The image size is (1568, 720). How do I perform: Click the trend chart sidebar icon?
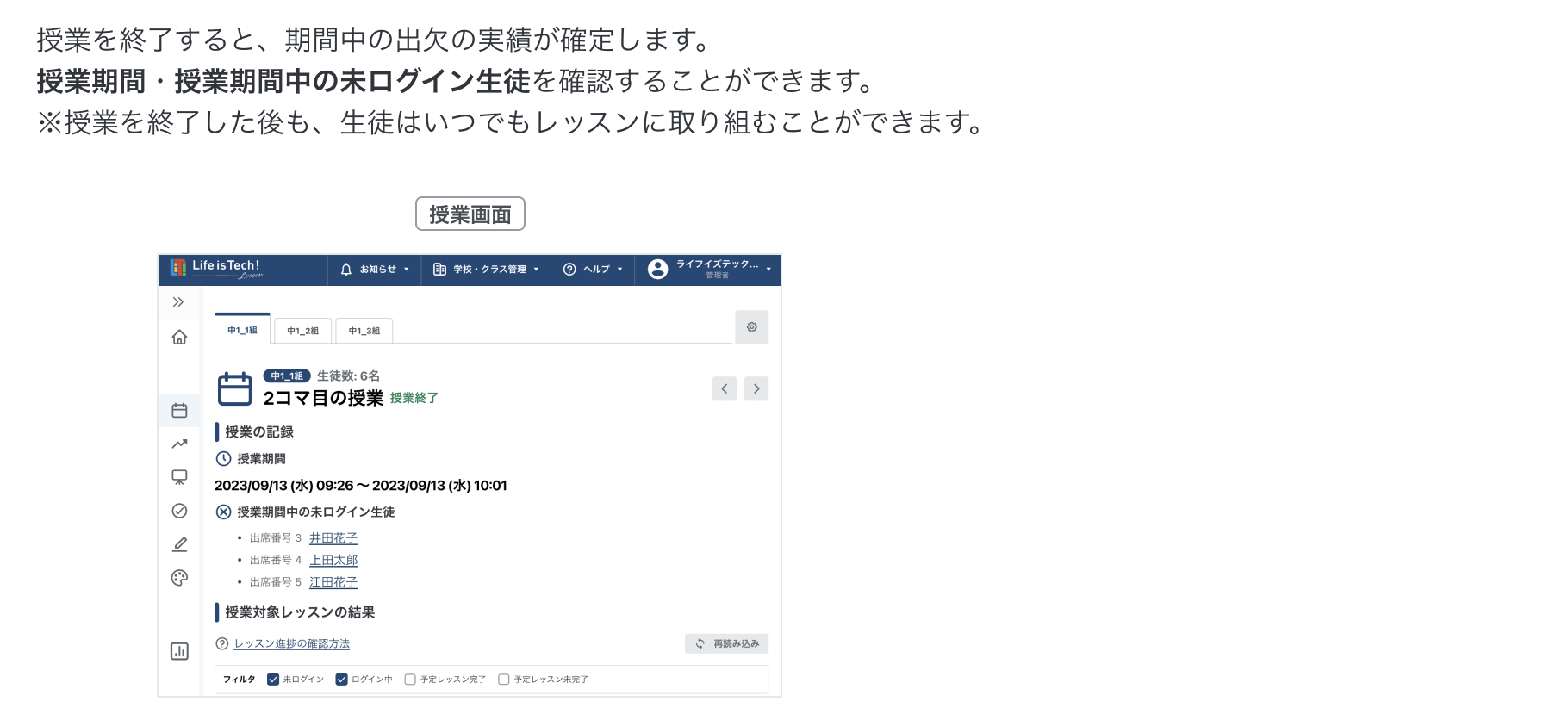click(x=179, y=444)
